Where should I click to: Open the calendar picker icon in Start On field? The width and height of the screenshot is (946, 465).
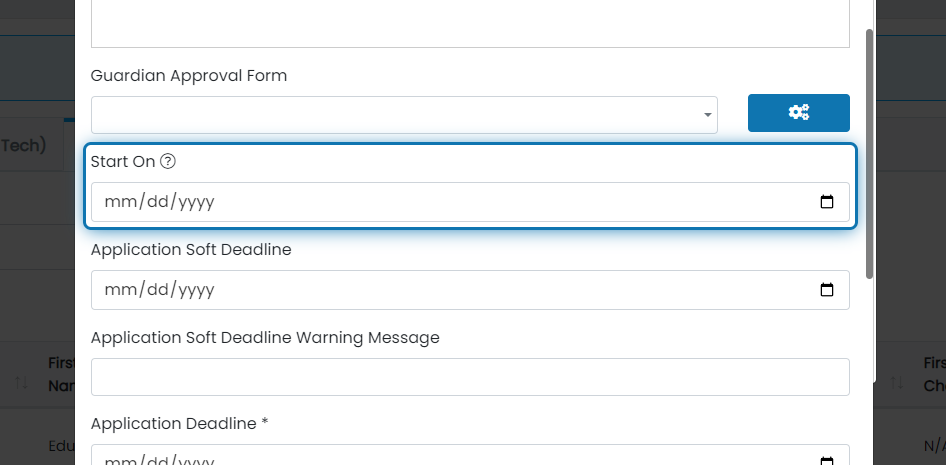(827, 202)
